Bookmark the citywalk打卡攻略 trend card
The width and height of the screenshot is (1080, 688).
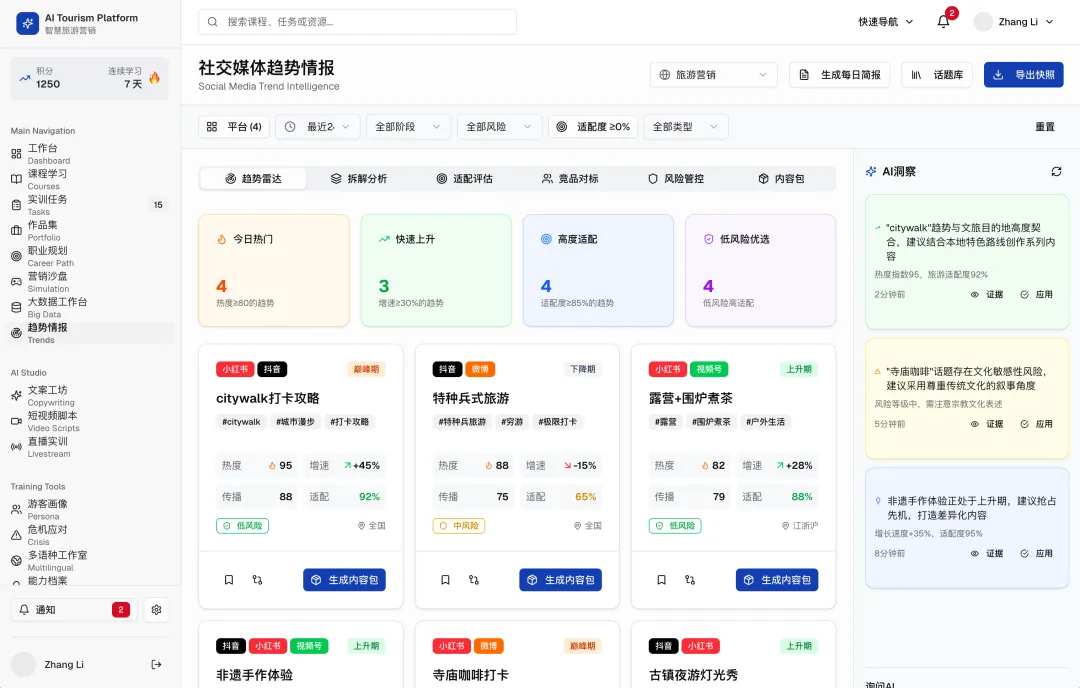229,580
